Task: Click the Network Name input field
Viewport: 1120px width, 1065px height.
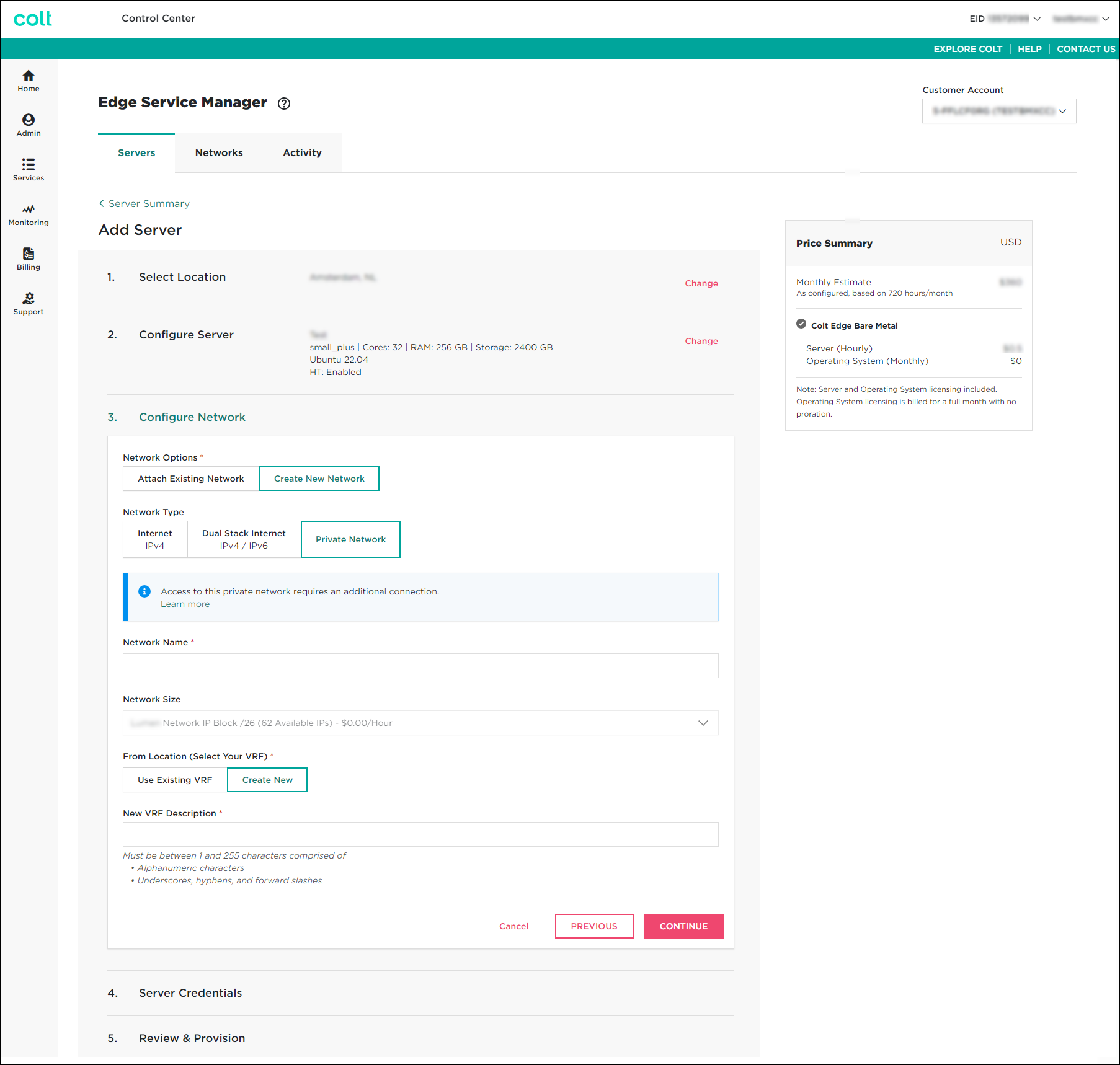Action: tap(420, 666)
